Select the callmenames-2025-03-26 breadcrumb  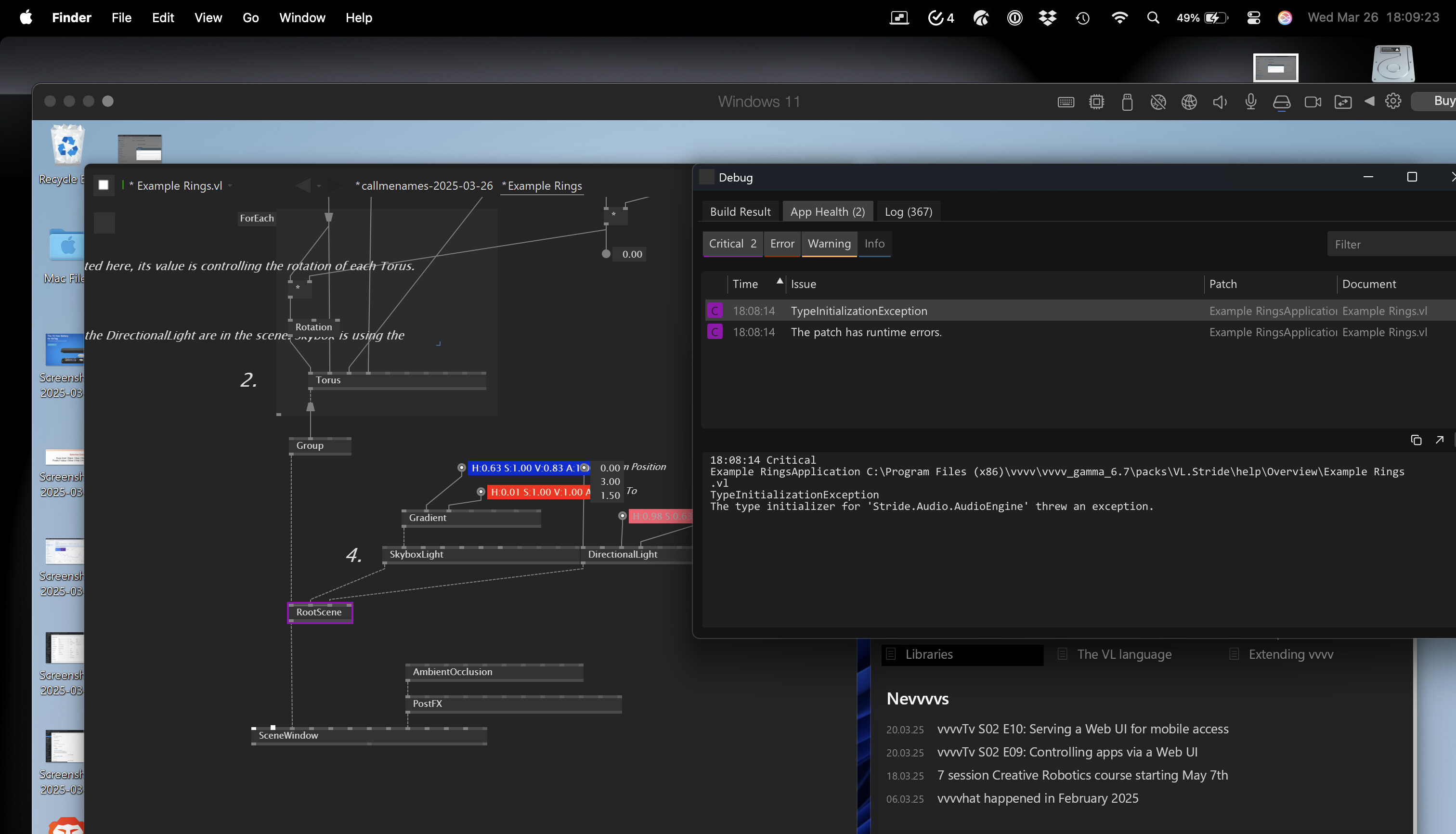pos(424,185)
